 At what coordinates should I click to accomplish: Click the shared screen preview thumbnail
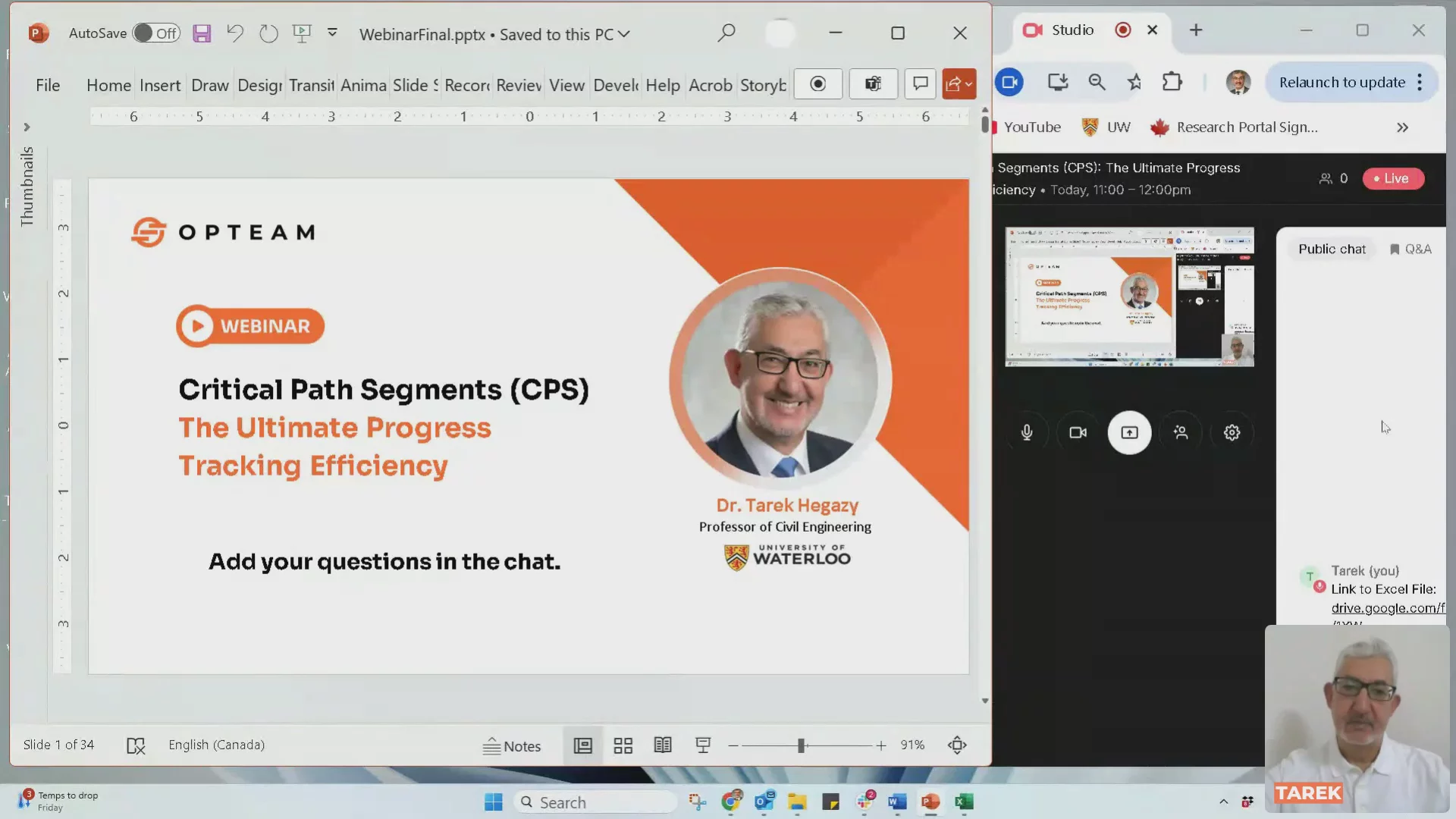coord(1129,297)
